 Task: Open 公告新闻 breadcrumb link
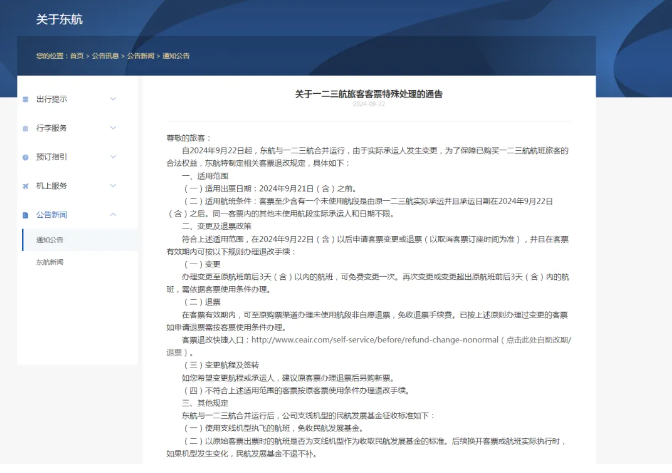click(x=140, y=56)
